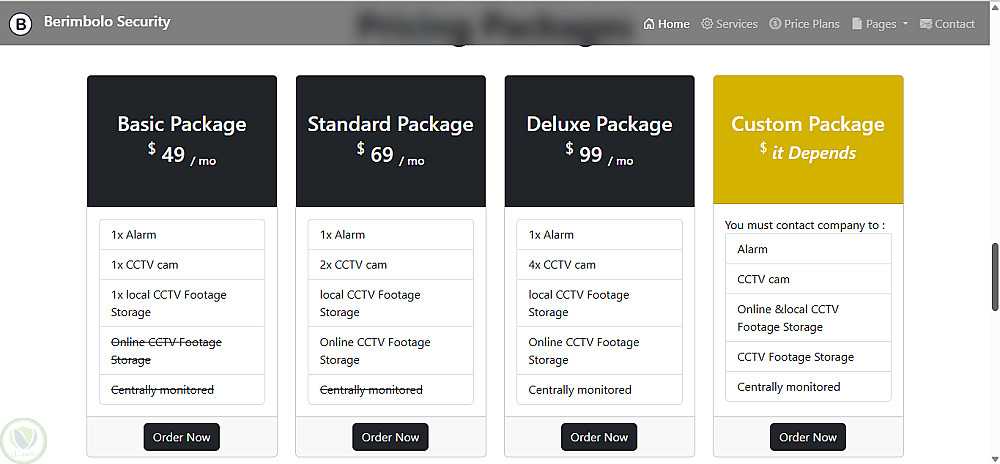This screenshot has height=464, width=1000.
Task: Click the Price Plans dollar icon
Action: coord(775,24)
